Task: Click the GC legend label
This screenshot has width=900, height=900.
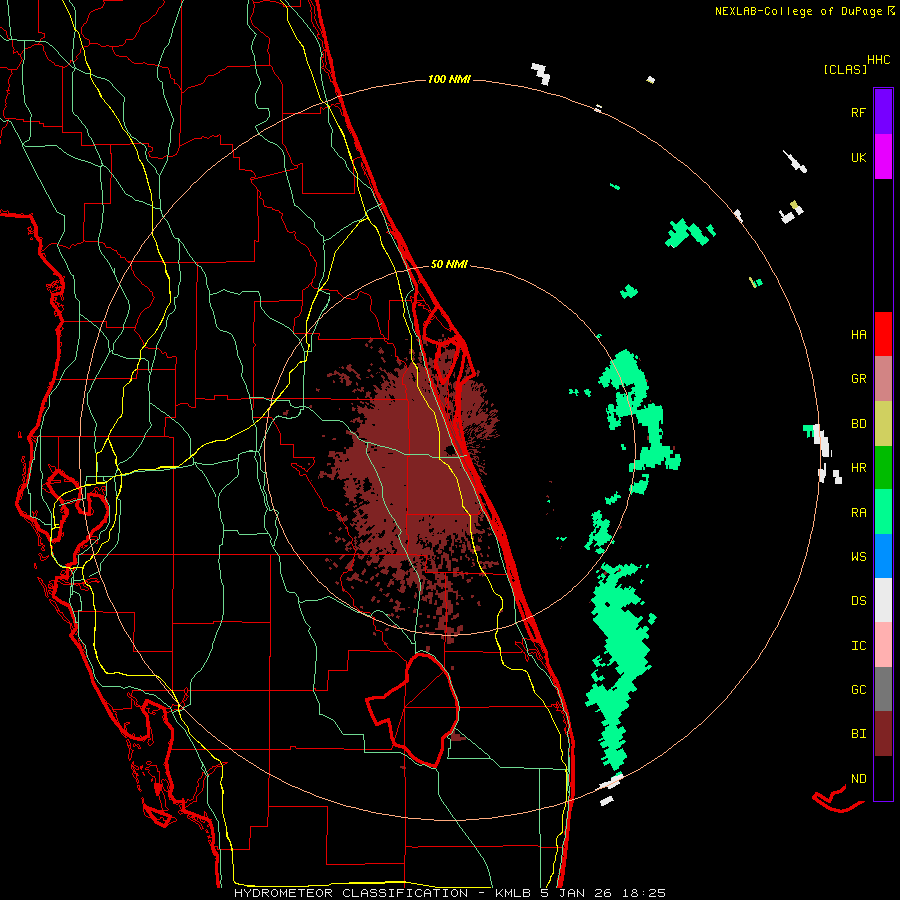Action: 858,690
